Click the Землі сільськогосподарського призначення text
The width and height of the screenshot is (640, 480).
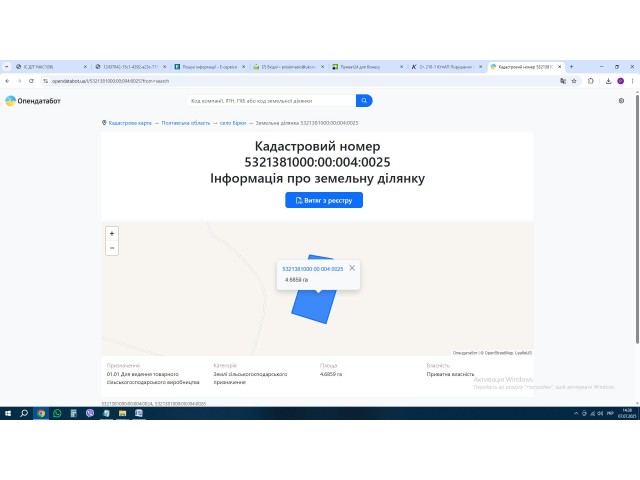(250, 378)
